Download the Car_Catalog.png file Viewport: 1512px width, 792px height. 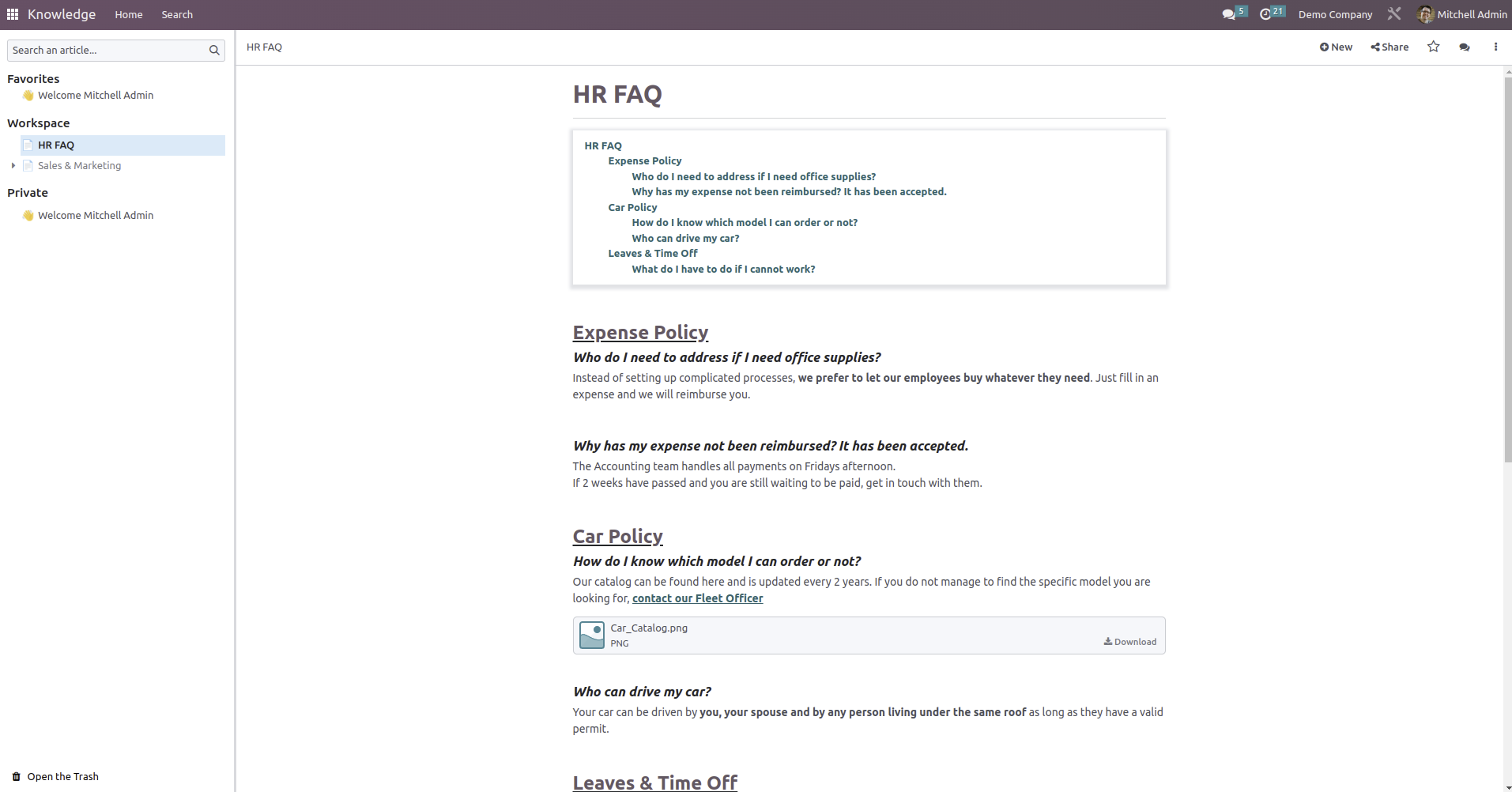pyautogui.click(x=1130, y=642)
